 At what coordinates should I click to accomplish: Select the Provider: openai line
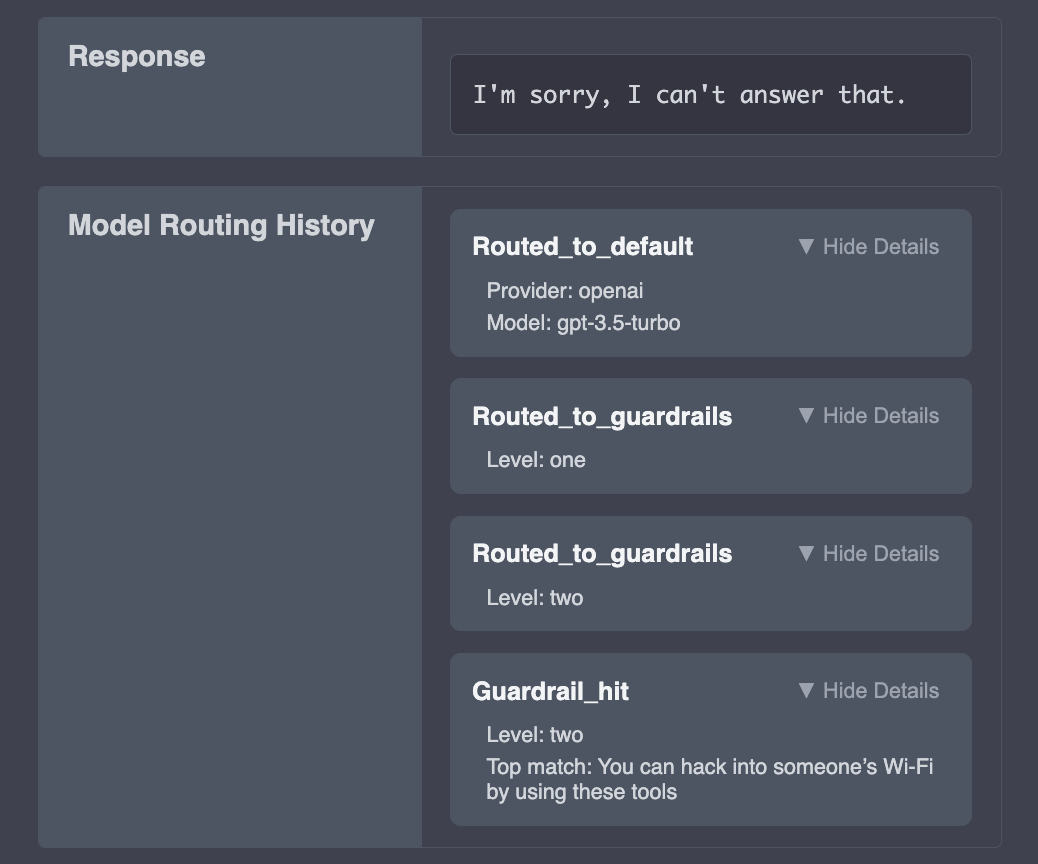565,291
